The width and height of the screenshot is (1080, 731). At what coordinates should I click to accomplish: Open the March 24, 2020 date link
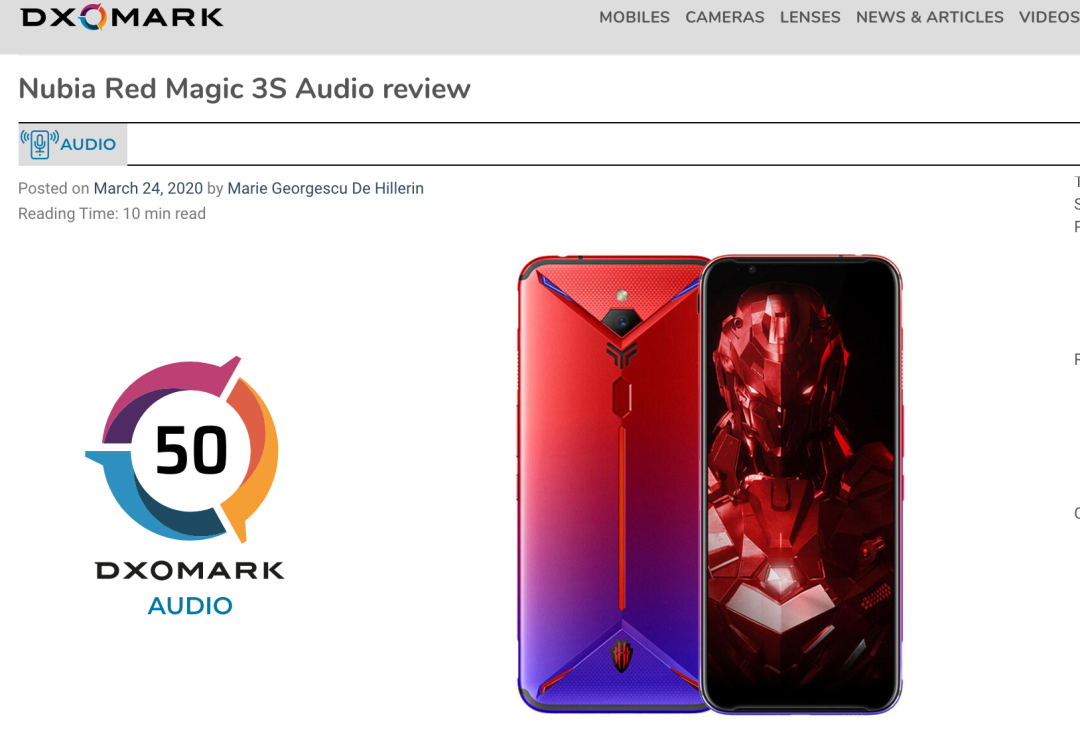(x=148, y=188)
